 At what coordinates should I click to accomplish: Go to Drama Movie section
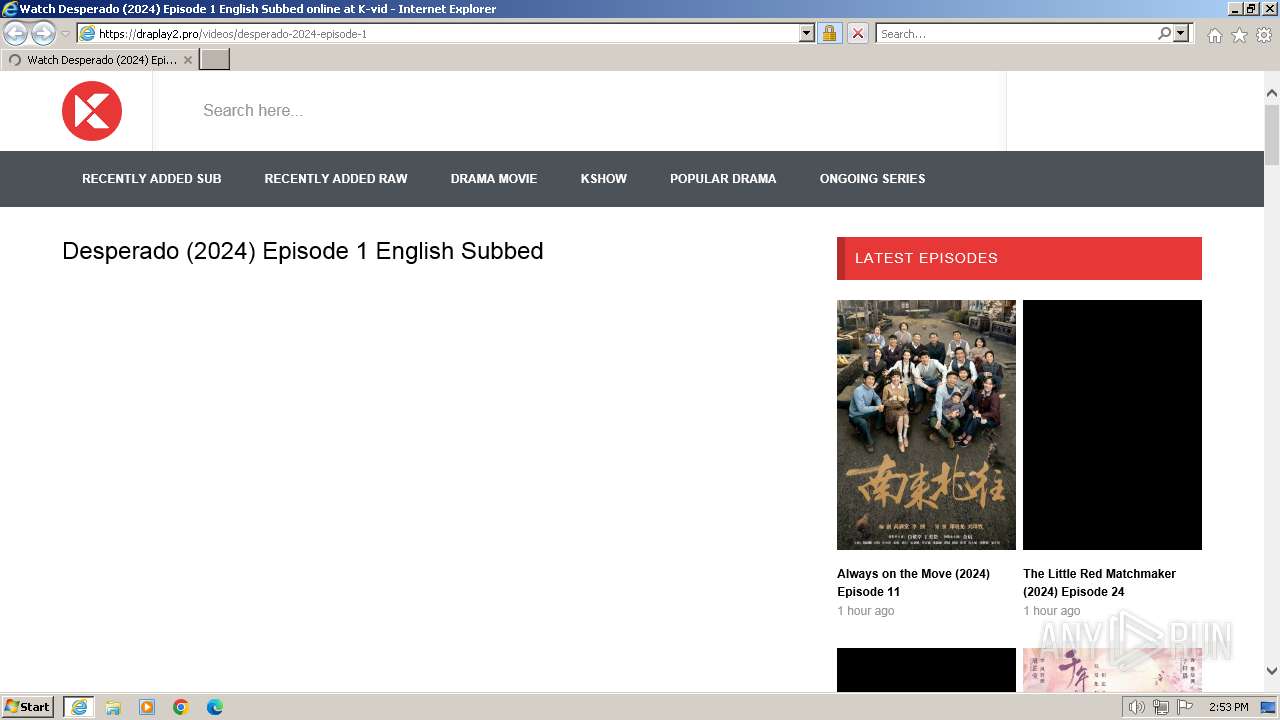pyautogui.click(x=494, y=179)
